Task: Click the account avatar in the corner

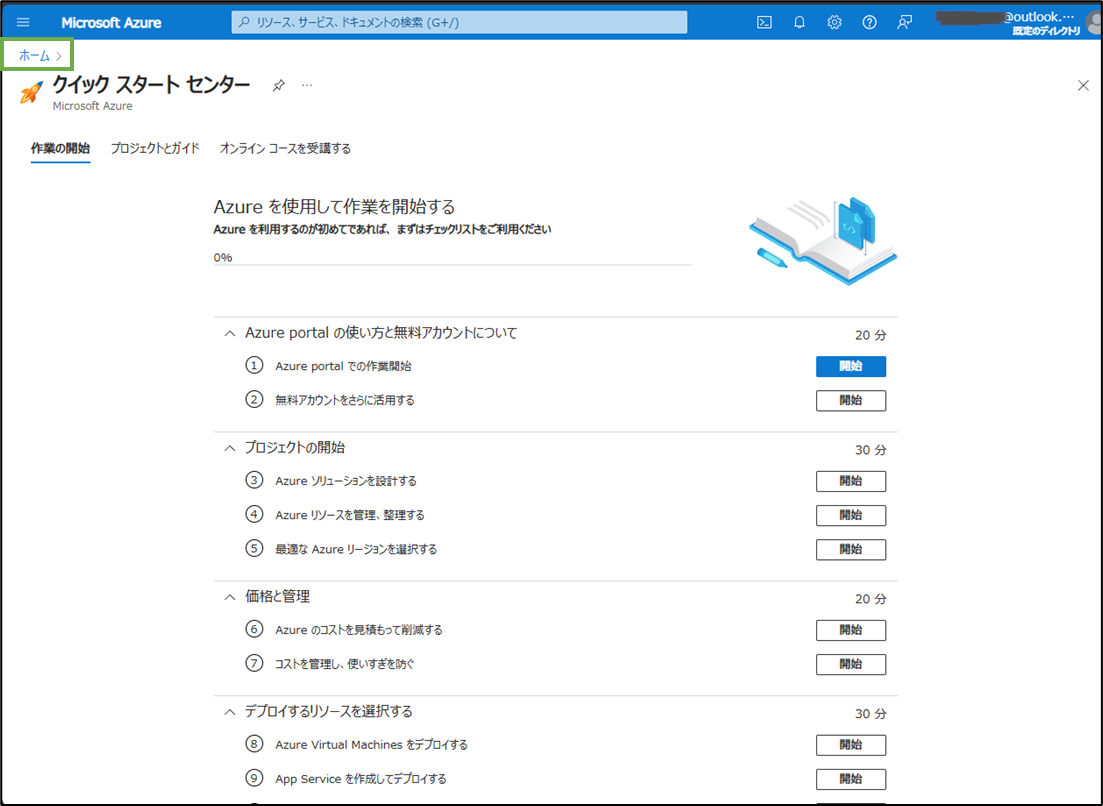Action: 1095,23
